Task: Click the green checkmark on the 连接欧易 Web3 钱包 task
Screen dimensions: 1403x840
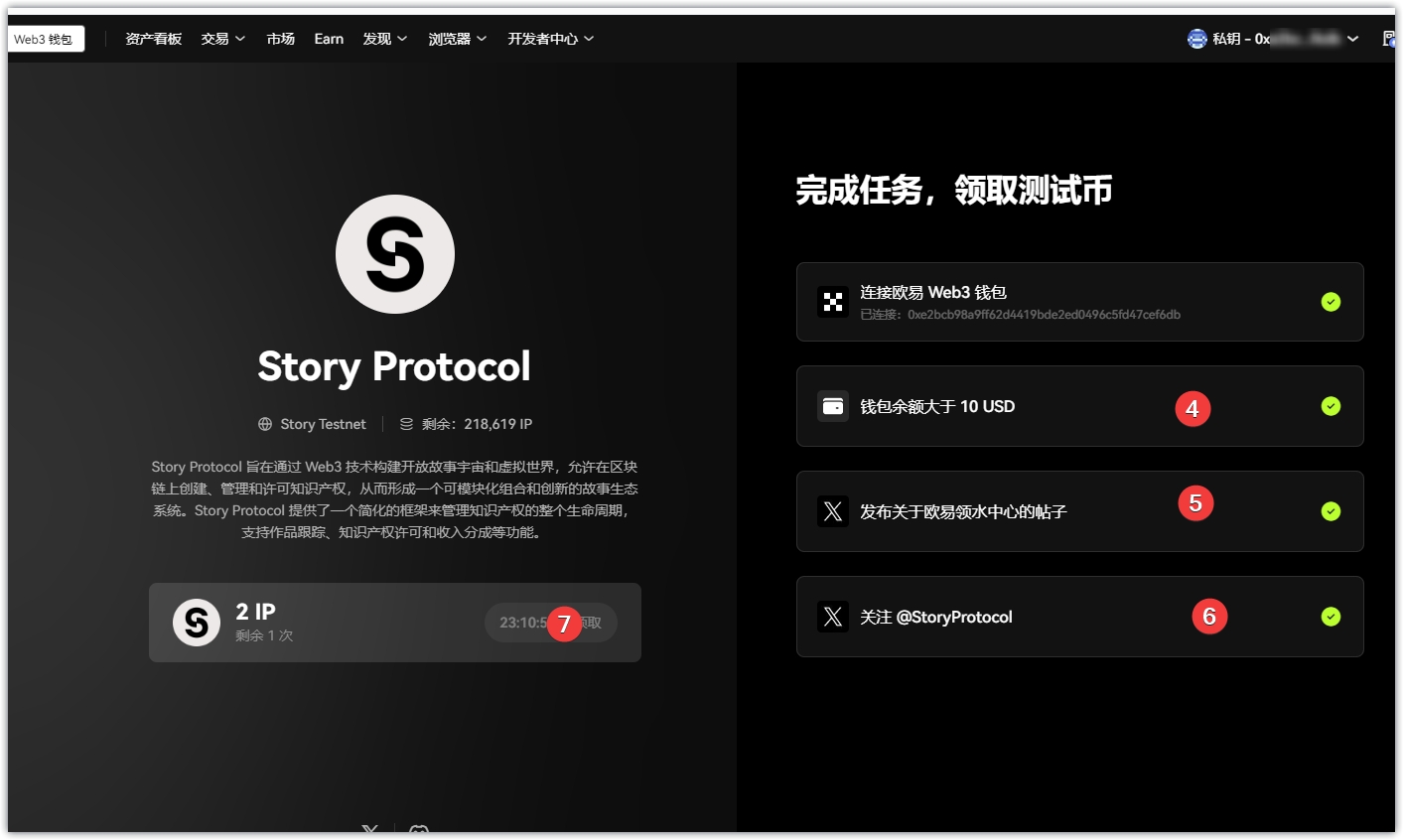Action: click(x=1331, y=302)
